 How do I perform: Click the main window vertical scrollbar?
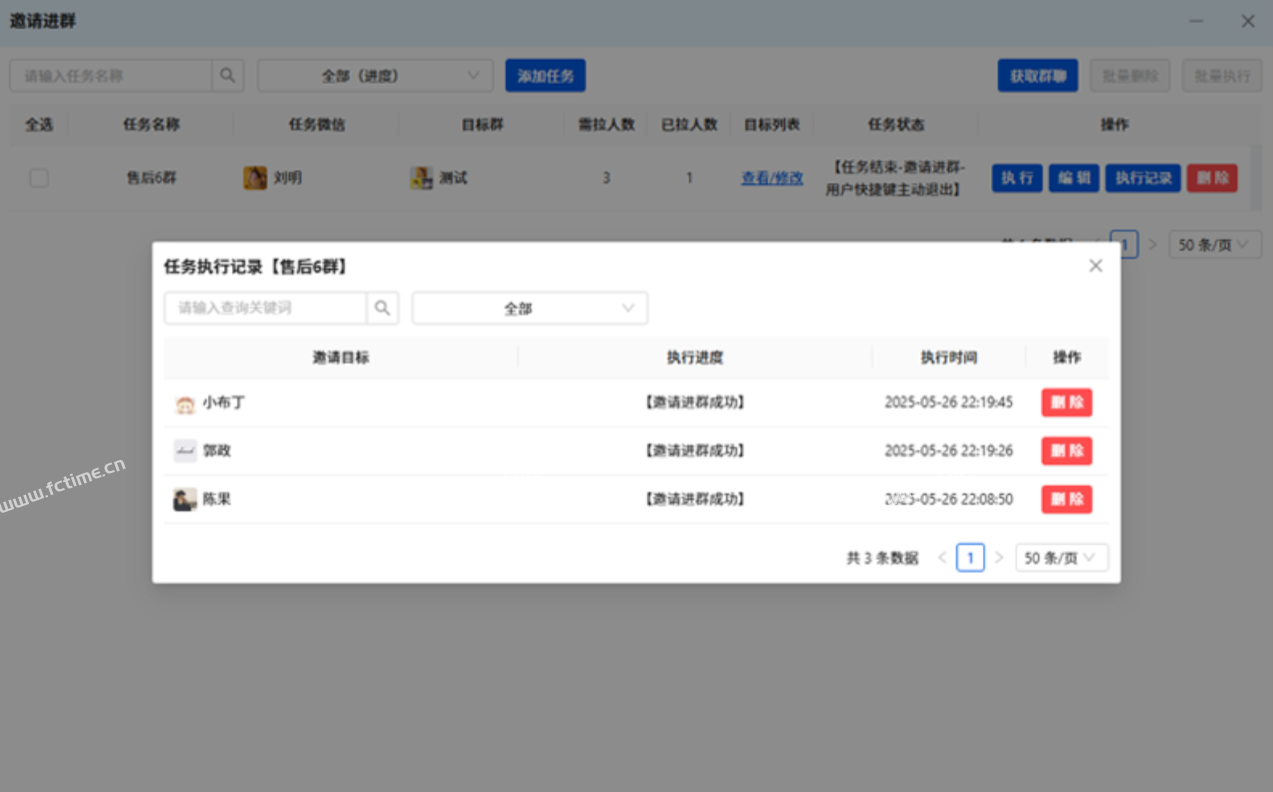[x=1256, y=178]
